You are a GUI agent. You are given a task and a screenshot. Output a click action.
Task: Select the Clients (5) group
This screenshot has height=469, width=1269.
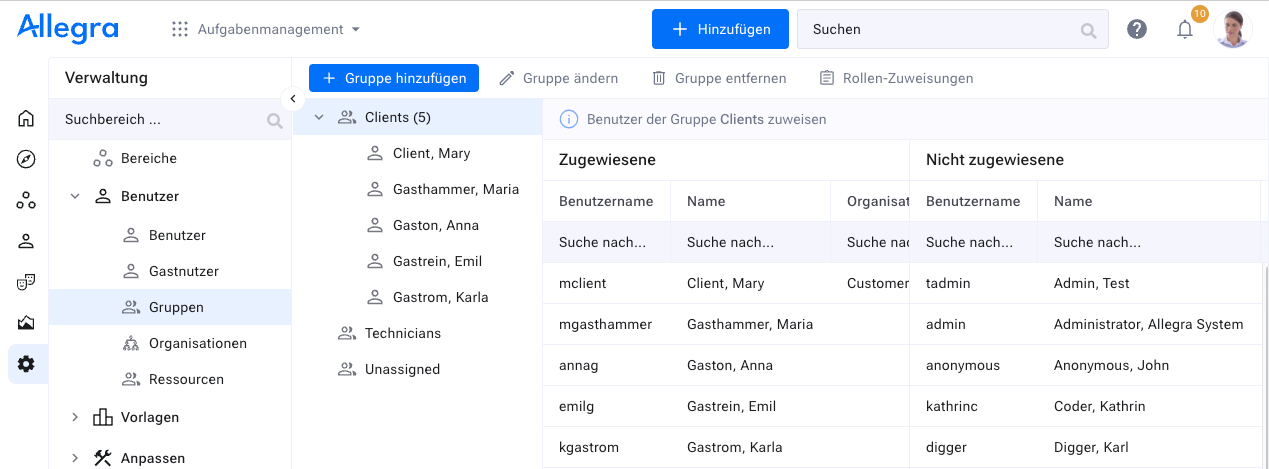pyautogui.click(x=417, y=118)
